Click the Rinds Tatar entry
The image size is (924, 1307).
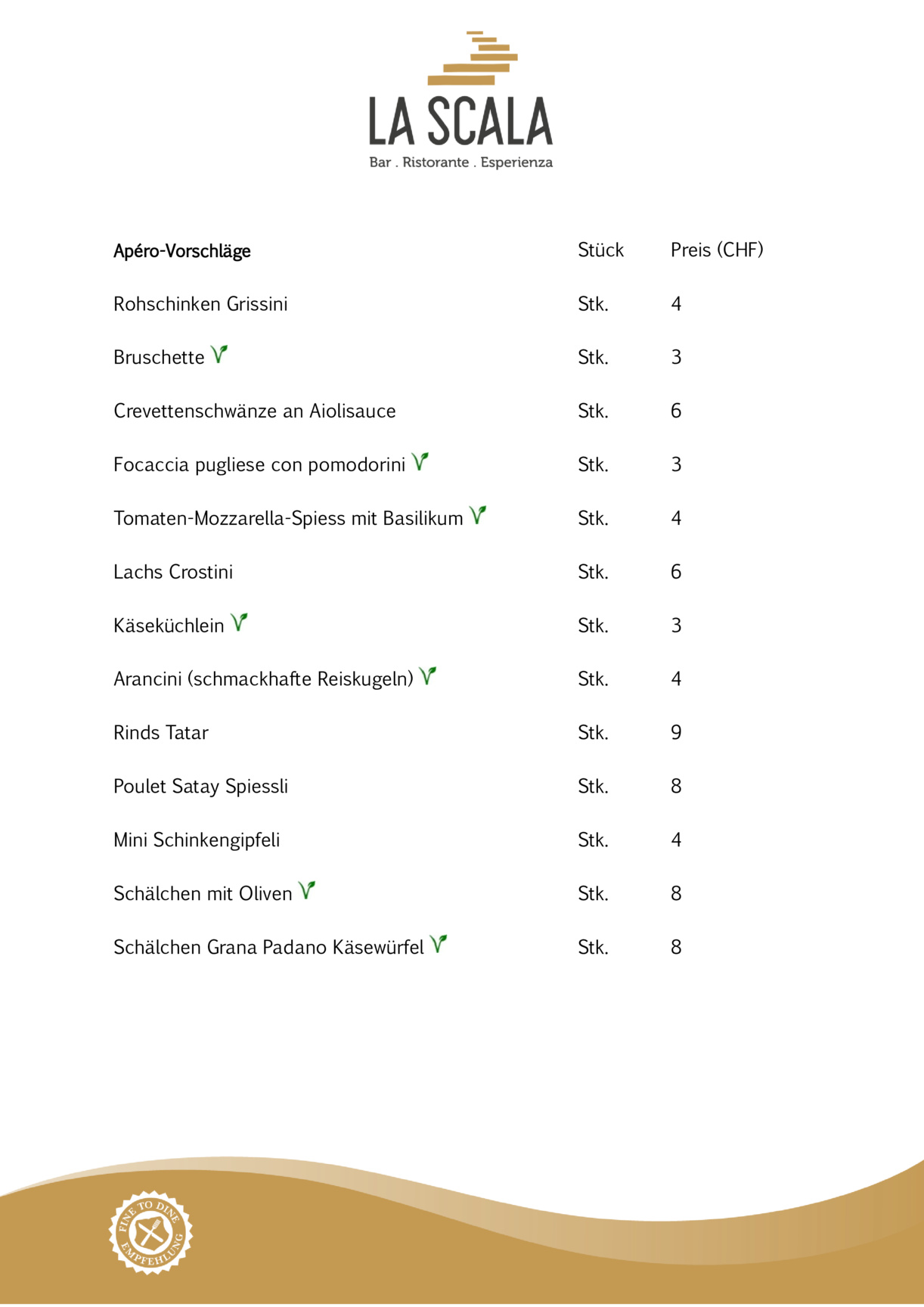click(x=161, y=733)
